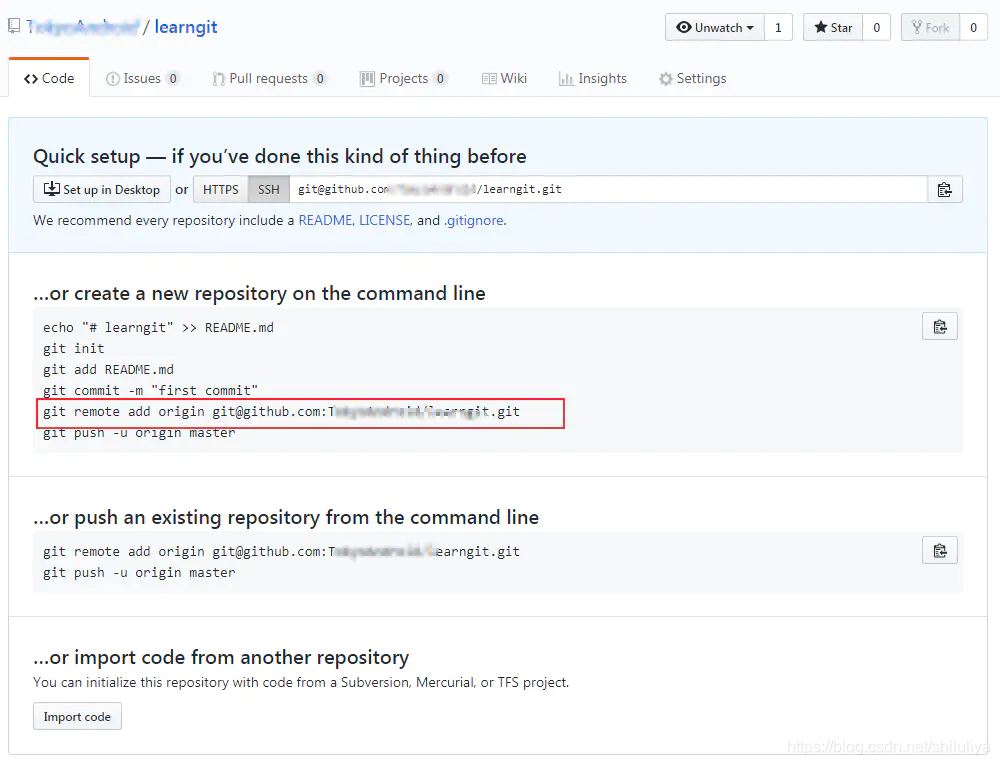Click Set up in Desktop button
The width and height of the screenshot is (1000, 765).
(x=102, y=189)
